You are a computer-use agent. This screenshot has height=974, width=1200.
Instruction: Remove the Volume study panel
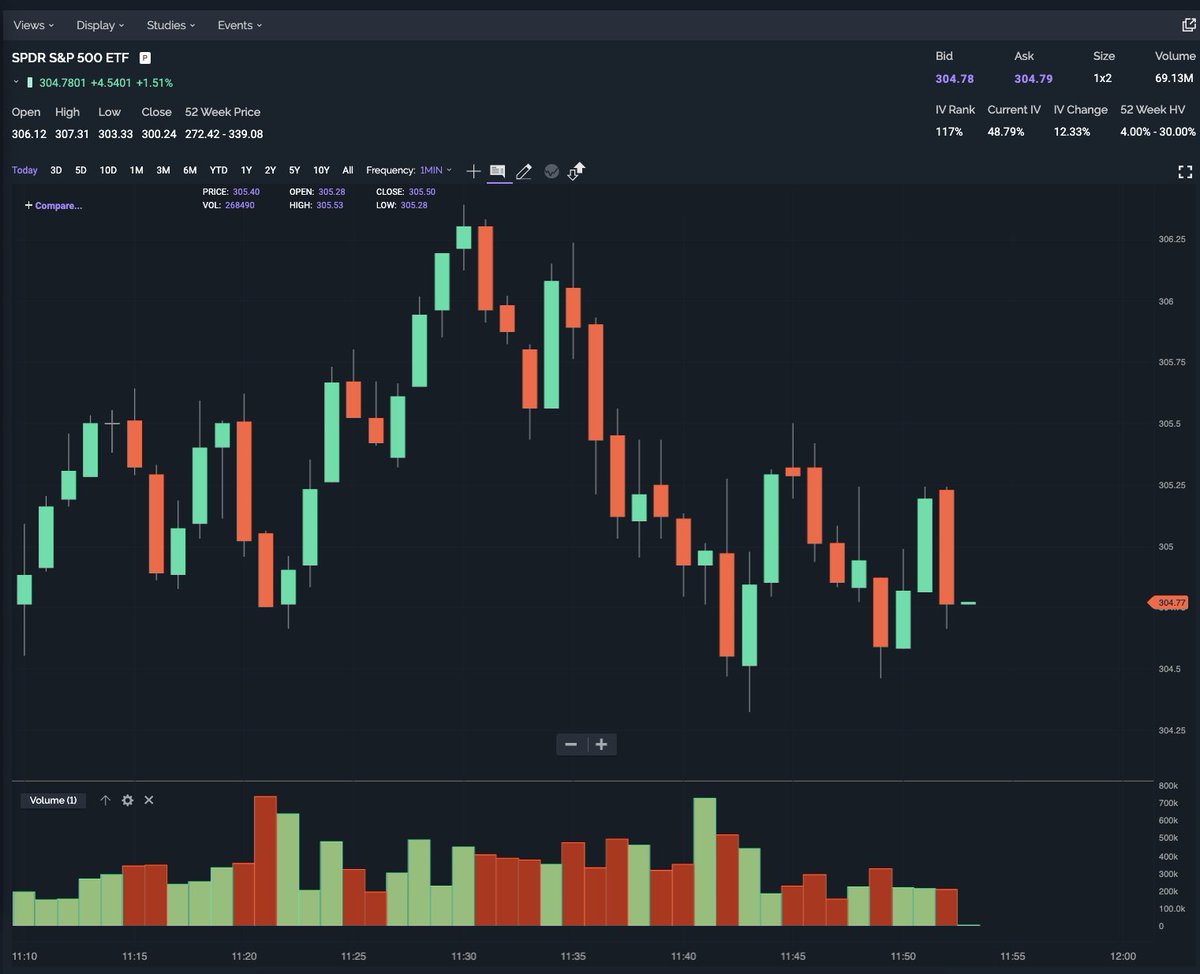tap(149, 800)
